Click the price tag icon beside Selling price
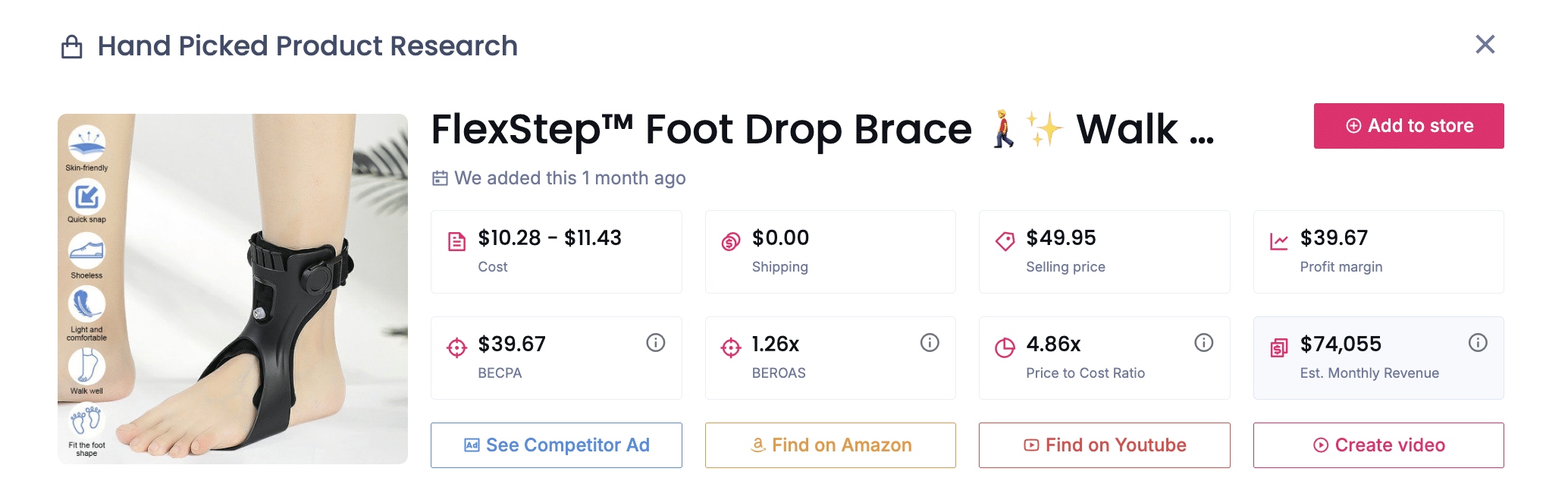 pyautogui.click(x=1005, y=239)
